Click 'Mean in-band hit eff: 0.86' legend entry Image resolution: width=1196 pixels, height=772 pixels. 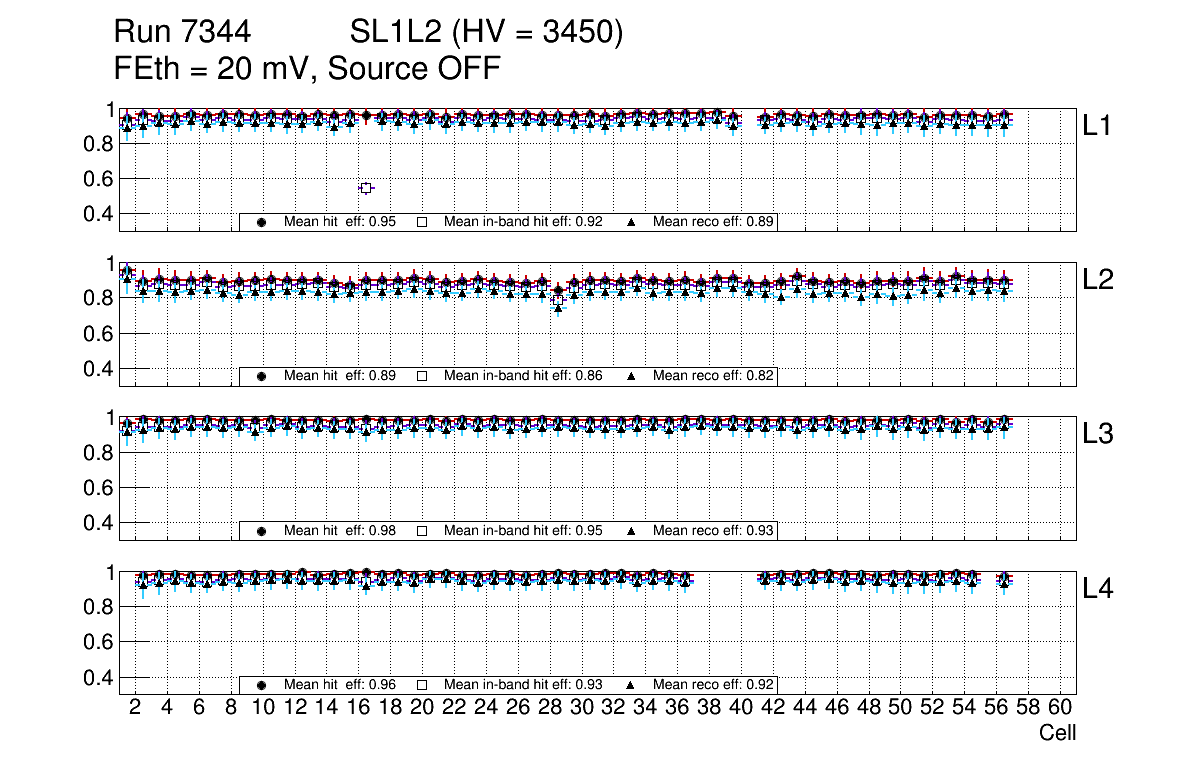[522, 376]
